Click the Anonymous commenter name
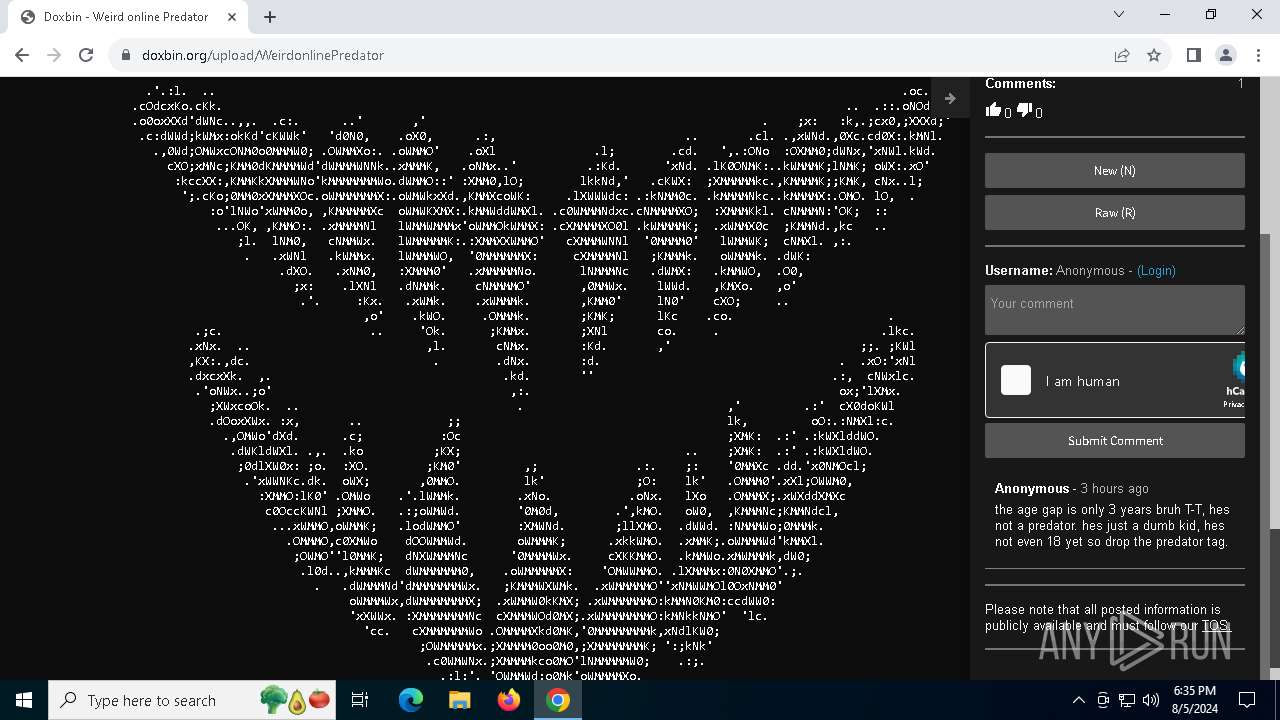The height and width of the screenshot is (720, 1280). coord(1032,489)
